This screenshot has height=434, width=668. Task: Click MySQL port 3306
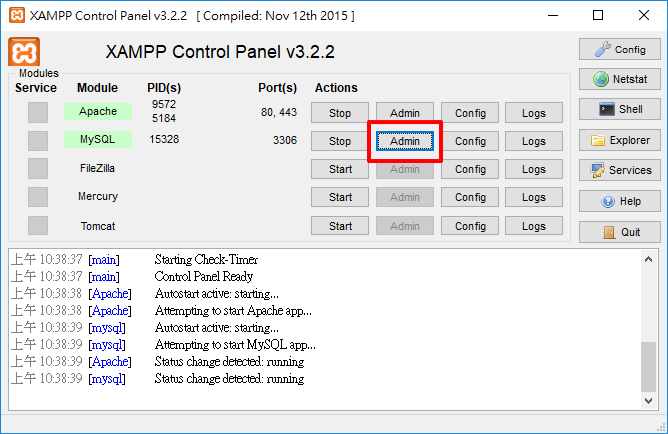click(x=285, y=140)
